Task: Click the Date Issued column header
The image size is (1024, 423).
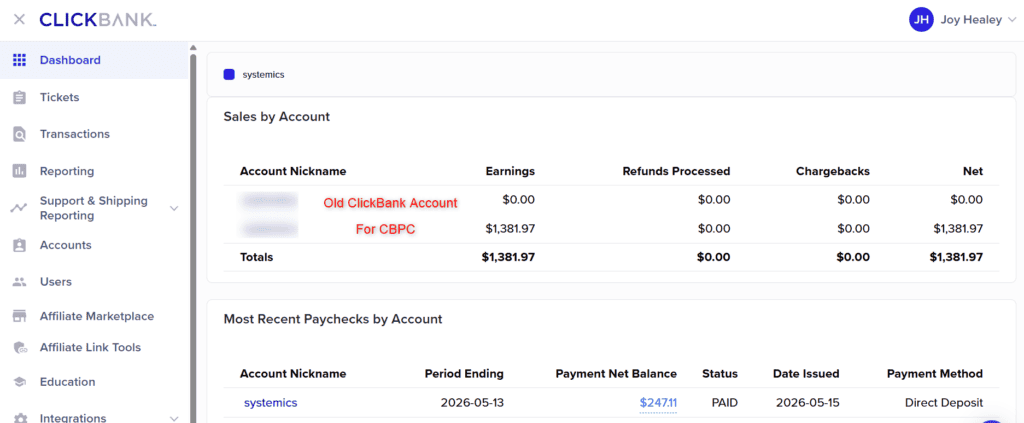Action: (x=806, y=374)
